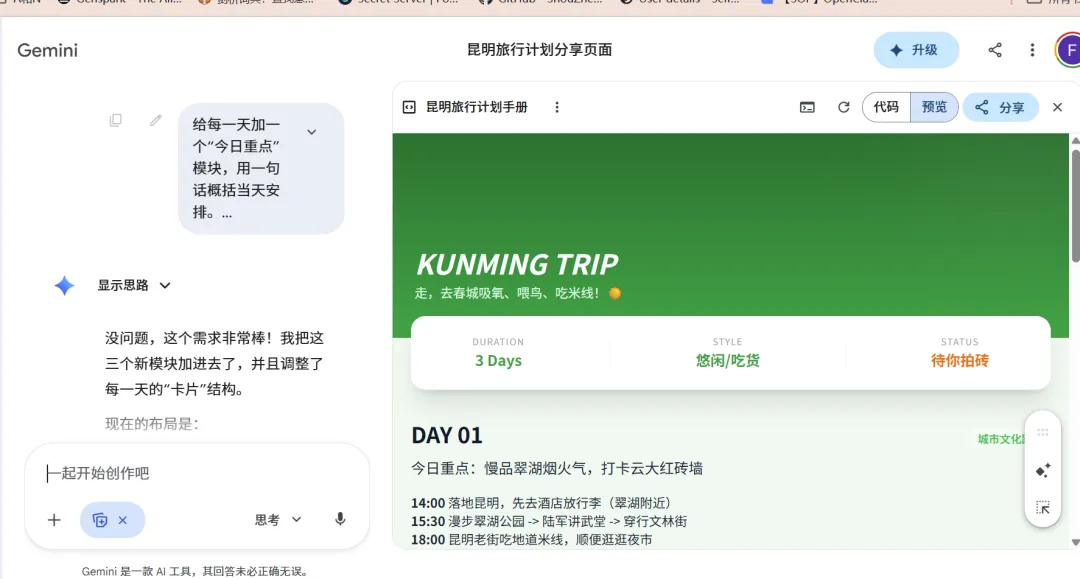Focus the 一起开始创作吧 prompt input
Image resolution: width=1080 pixels, height=579 pixels.
tap(196, 473)
